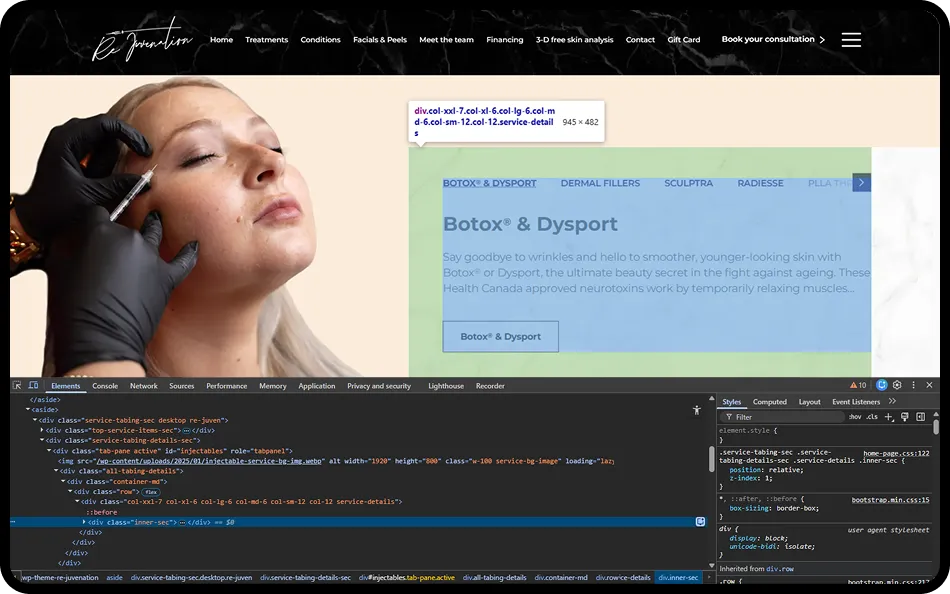Open the AI assistance icon in DevTools
Viewport: 950px width, 594px height.
point(882,385)
